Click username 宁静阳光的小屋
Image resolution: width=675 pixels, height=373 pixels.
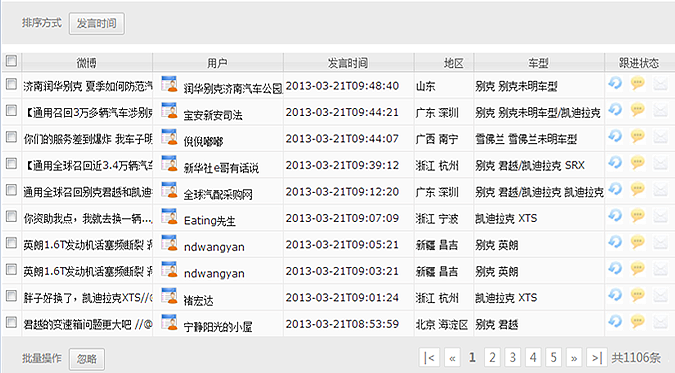pos(218,327)
